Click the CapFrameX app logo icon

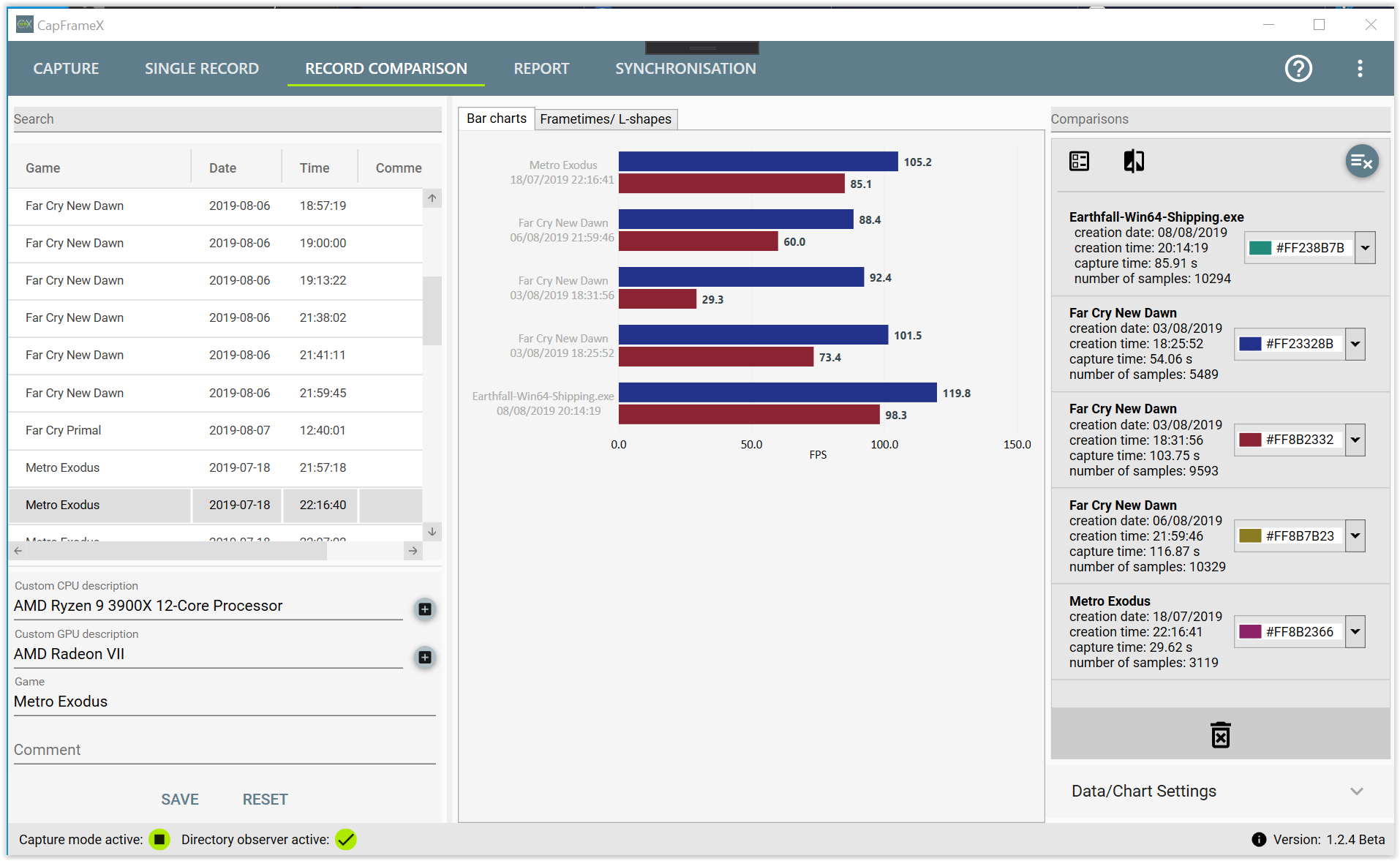(x=24, y=25)
